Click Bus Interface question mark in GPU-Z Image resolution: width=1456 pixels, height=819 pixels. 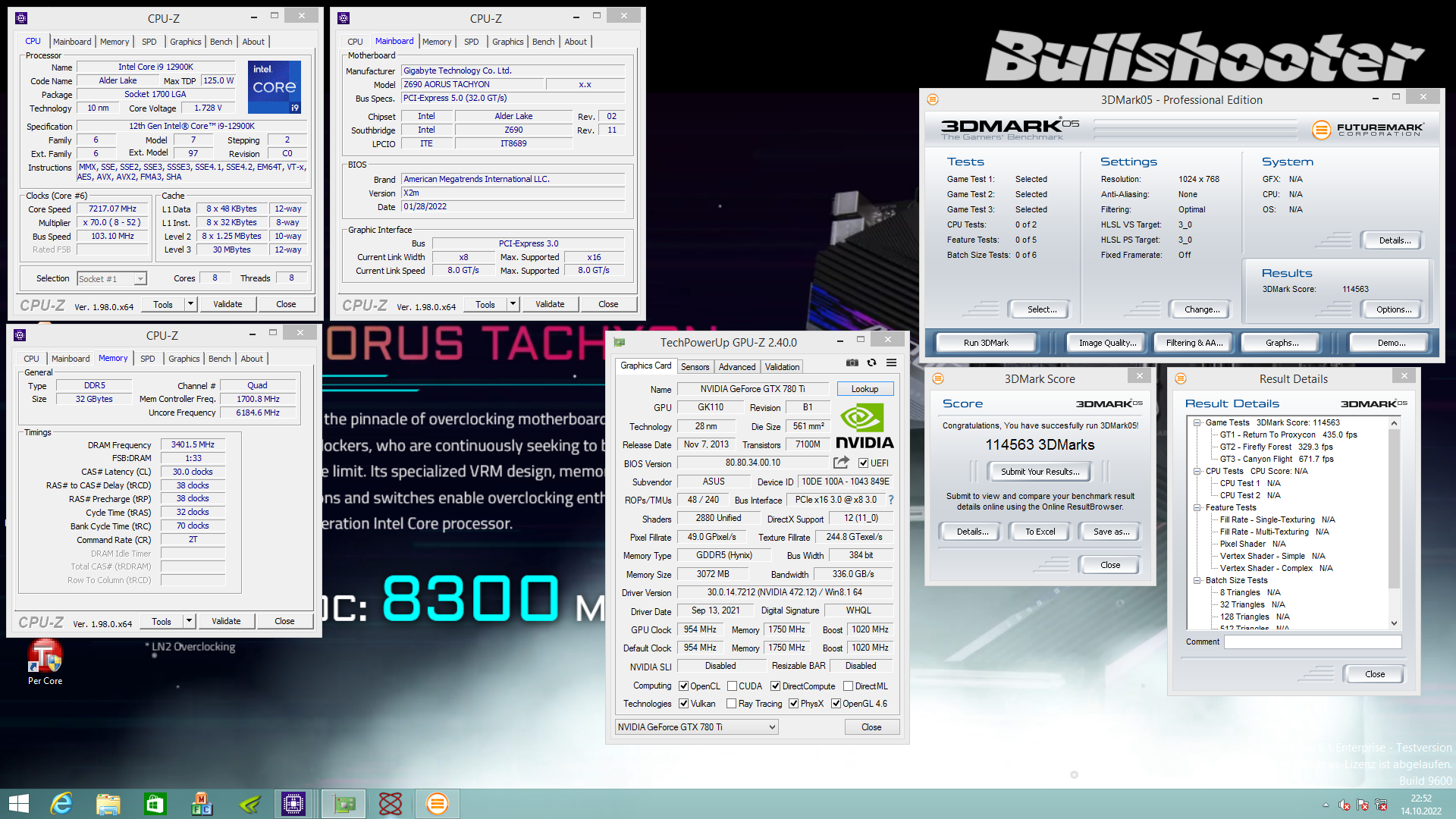coord(891,500)
